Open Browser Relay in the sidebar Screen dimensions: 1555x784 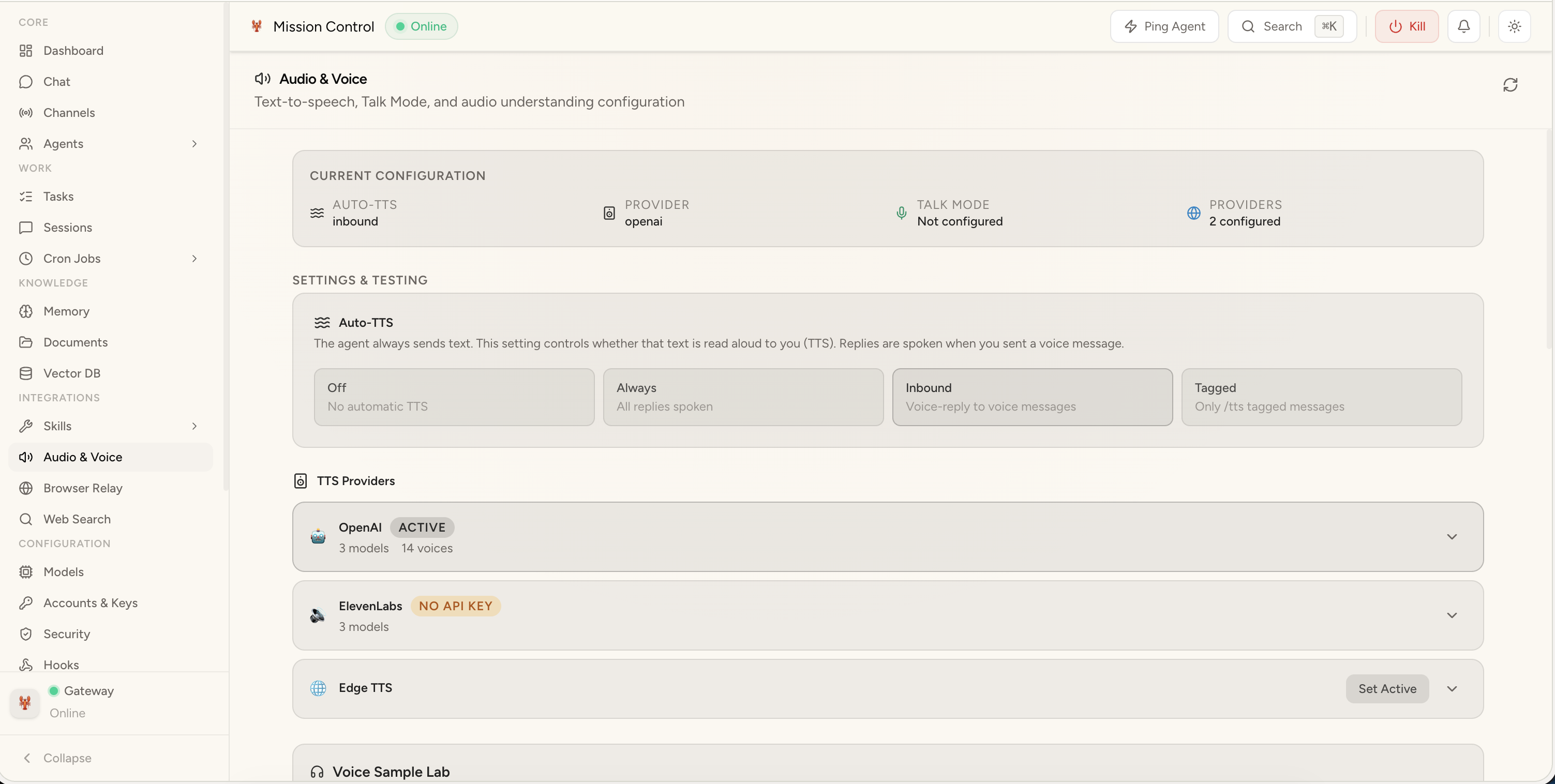83,488
